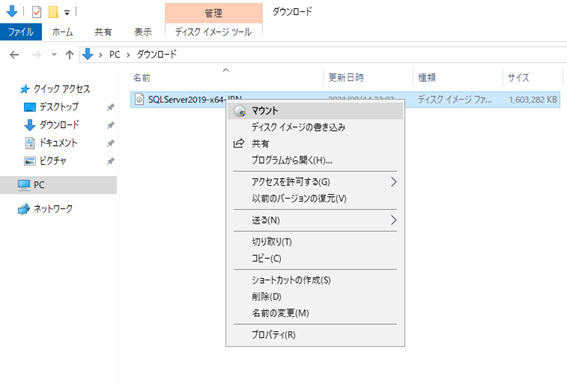Open the ファイル tab
The image size is (567, 386).
point(21,32)
